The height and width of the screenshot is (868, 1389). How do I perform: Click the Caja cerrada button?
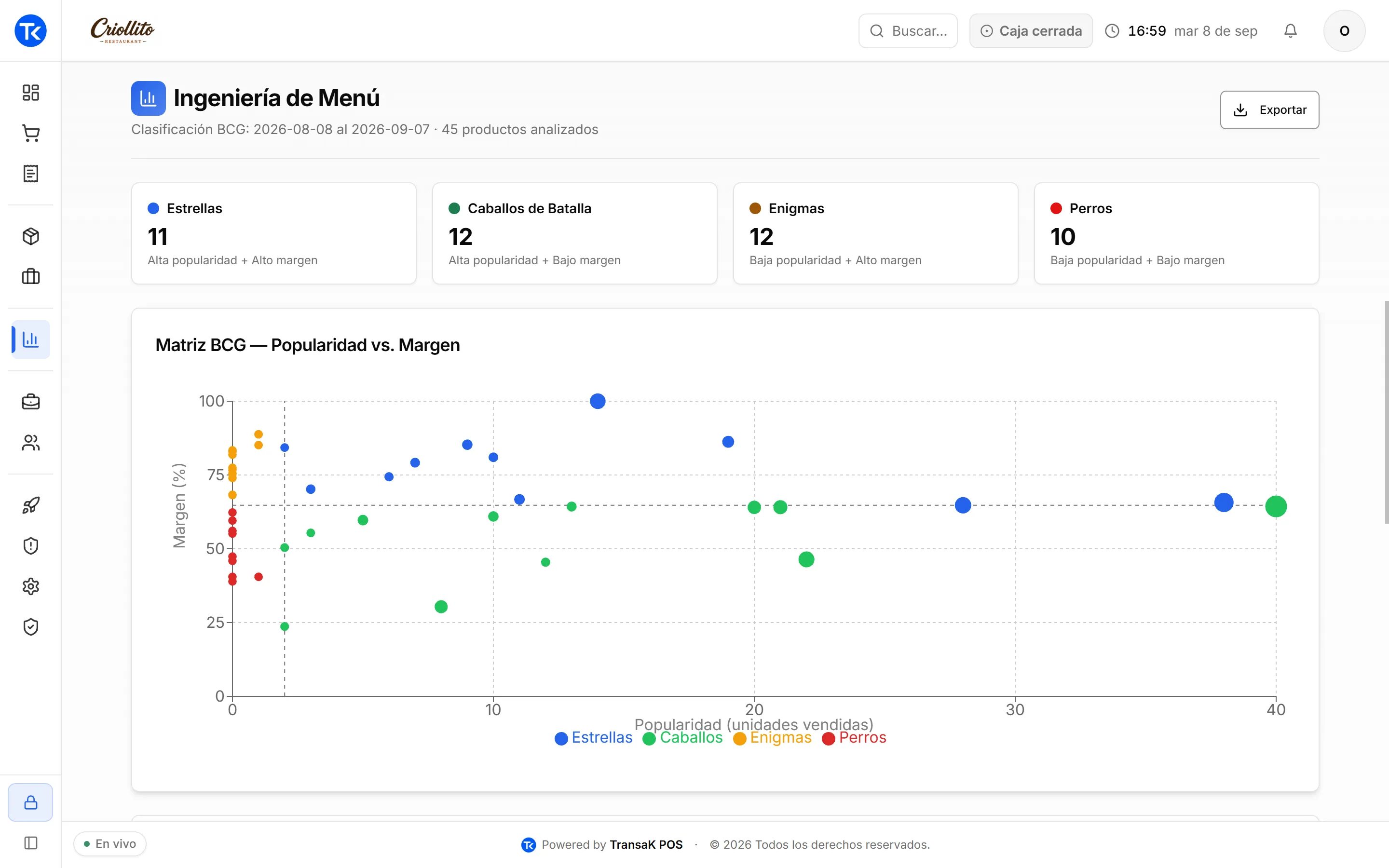point(1031,30)
